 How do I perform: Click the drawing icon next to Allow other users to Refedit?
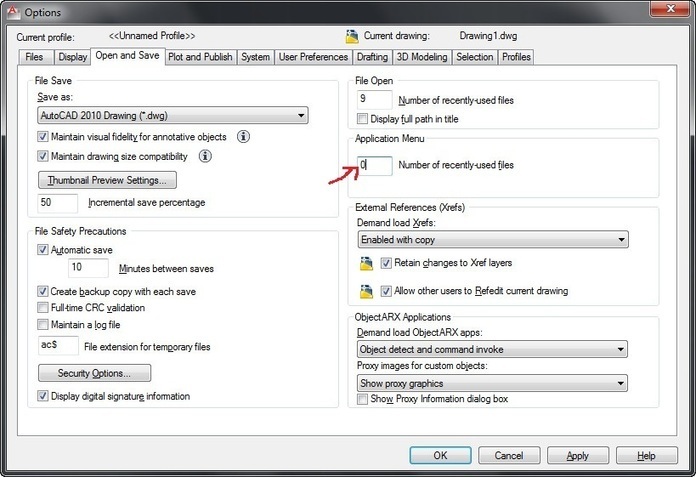coord(366,292)
